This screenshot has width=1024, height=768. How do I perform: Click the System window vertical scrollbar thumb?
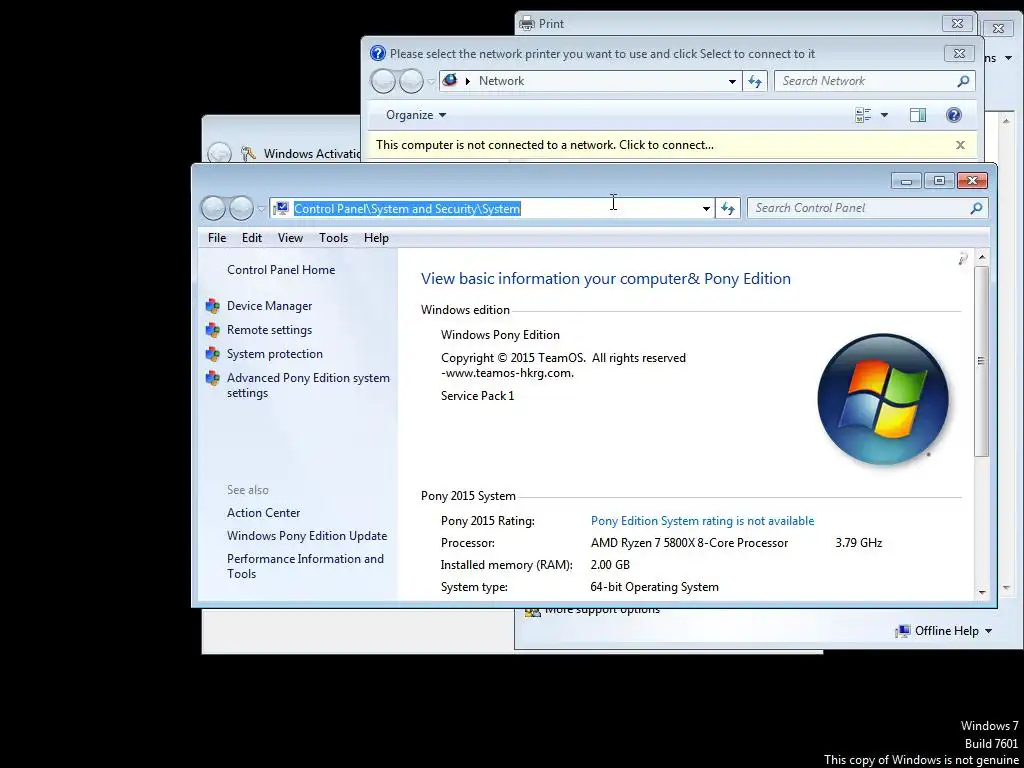(x=981, y=361)
